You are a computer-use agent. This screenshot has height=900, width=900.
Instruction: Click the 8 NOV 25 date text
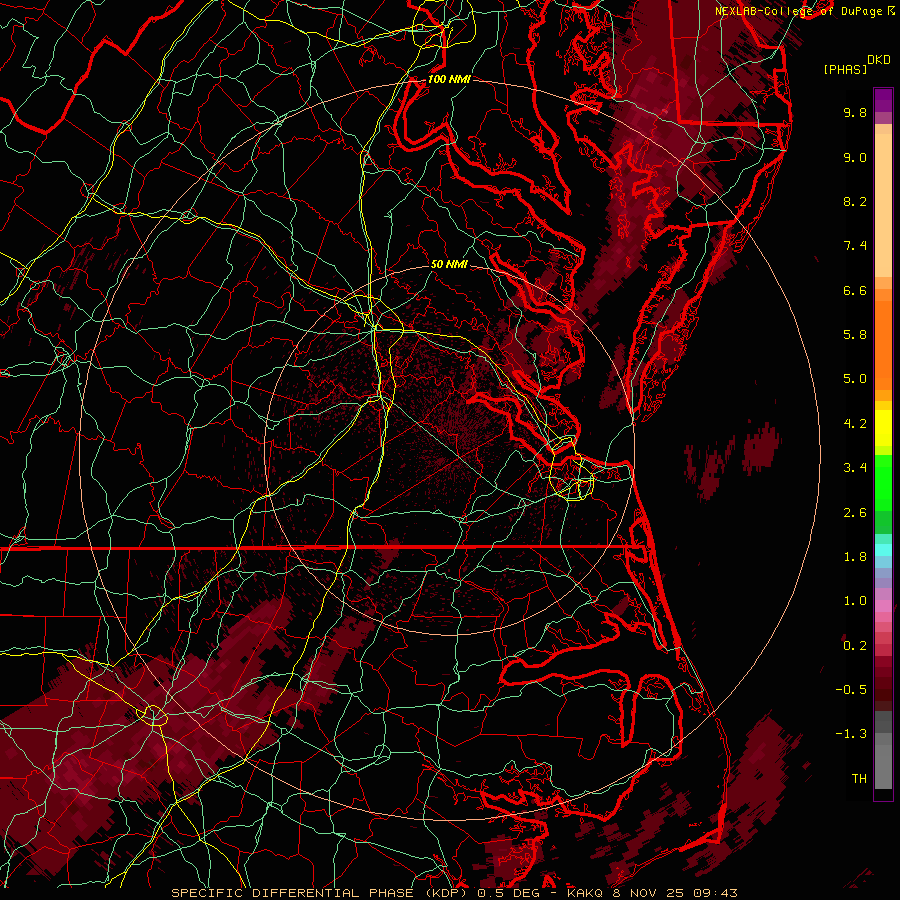pyautogui.click(x=651, y=893)
